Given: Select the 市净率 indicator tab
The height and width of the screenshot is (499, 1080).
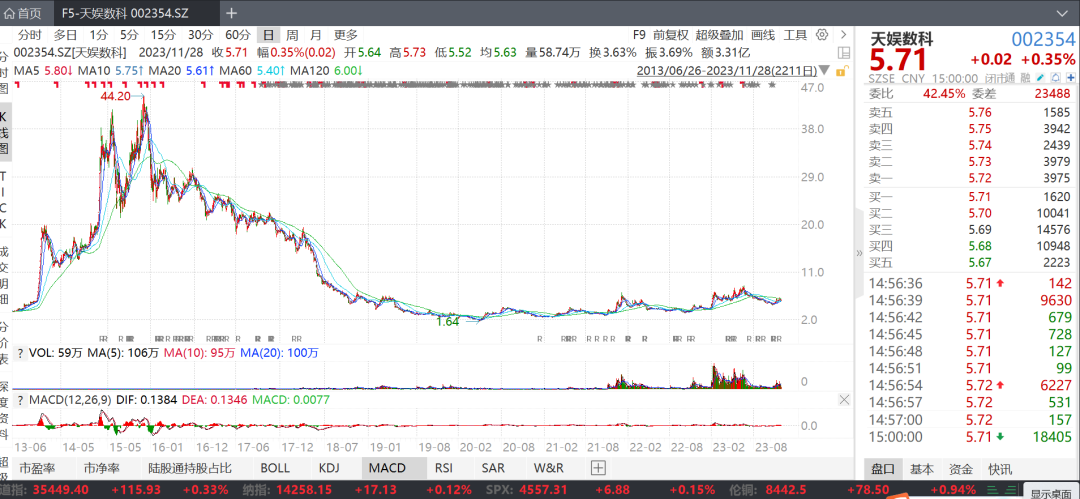Looking at the screenshot, I should [x=103, y=468].
